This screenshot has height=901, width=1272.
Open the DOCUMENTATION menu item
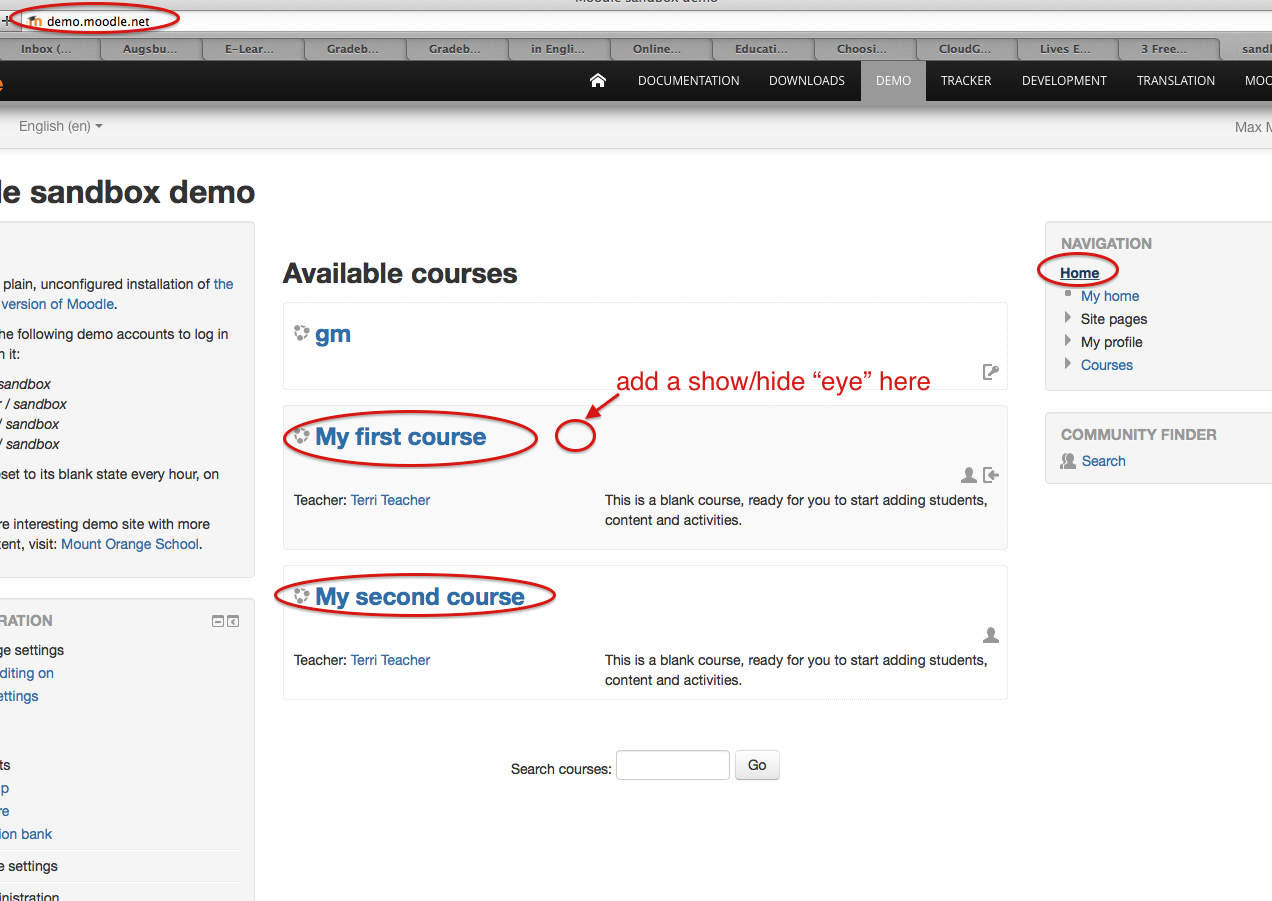click(x=689, y=81)
